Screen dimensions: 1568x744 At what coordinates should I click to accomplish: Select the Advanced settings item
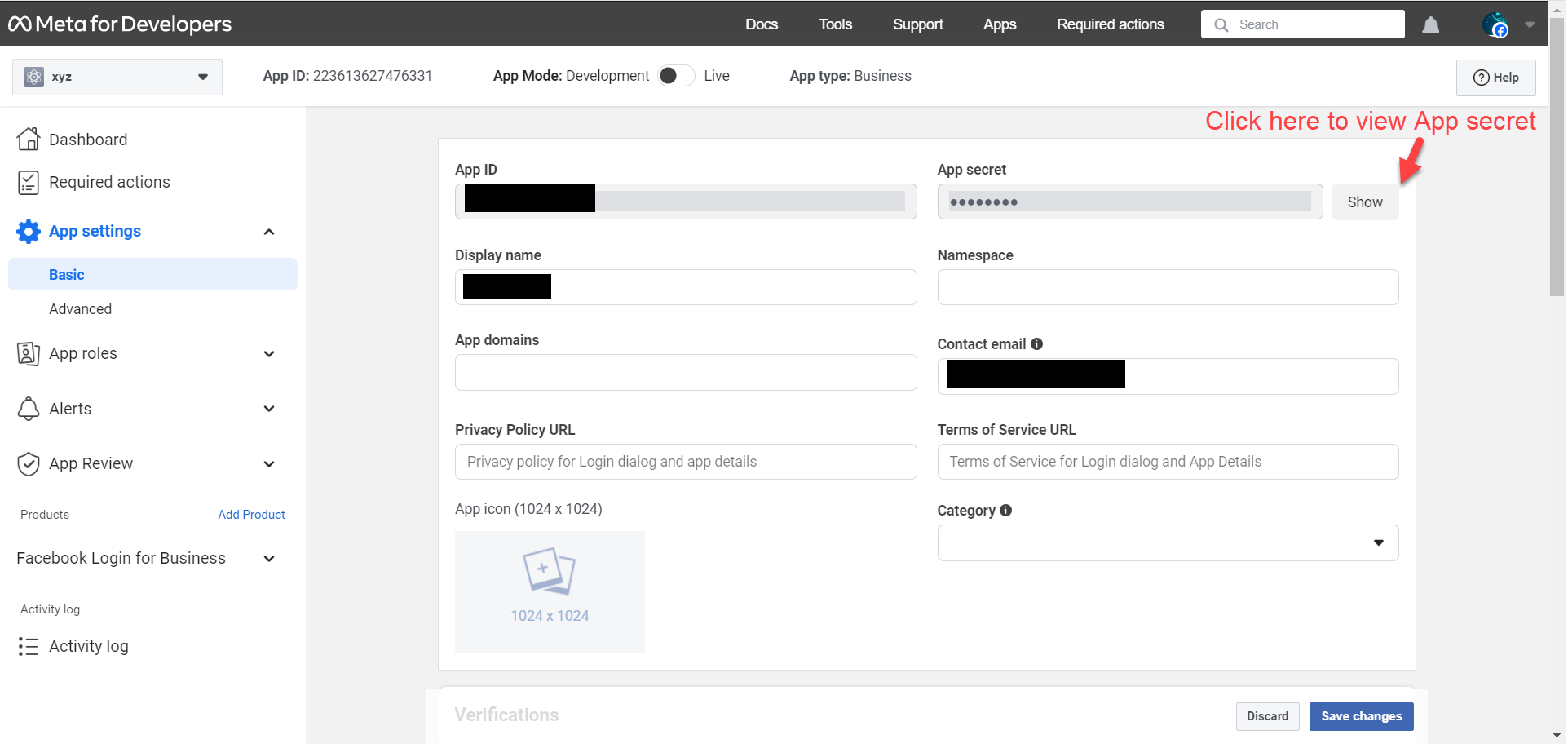pyautogui.click(x=80, y=309)
